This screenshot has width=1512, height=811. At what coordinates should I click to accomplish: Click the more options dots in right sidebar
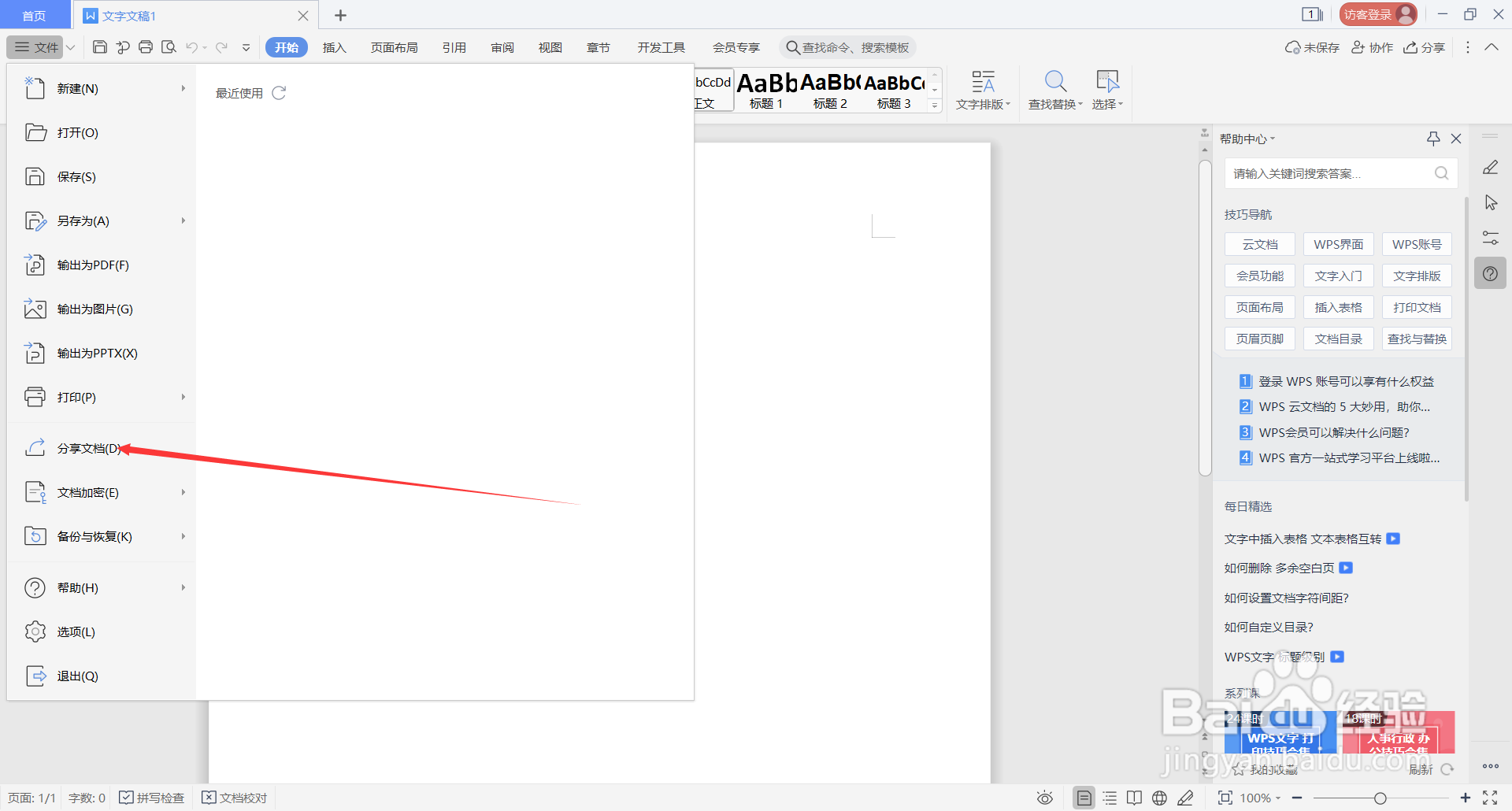coord(1490,766)
